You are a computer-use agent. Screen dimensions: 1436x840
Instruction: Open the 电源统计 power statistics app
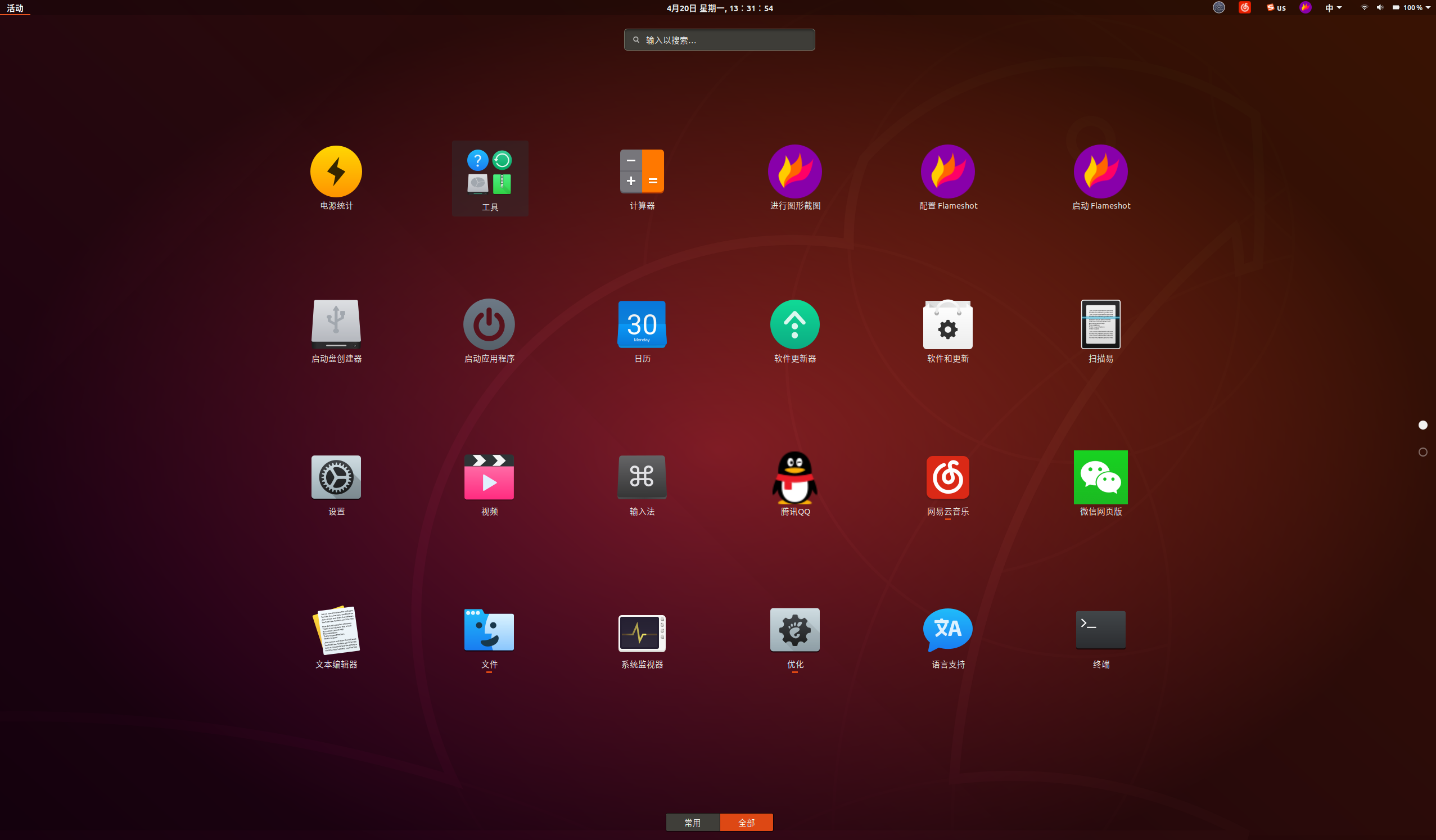tap(336, 171)
